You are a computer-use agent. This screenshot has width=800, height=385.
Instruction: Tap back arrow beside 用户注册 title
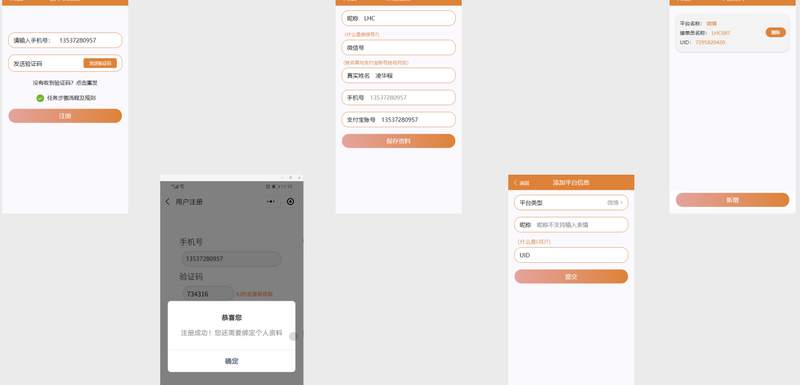[167, 202]
